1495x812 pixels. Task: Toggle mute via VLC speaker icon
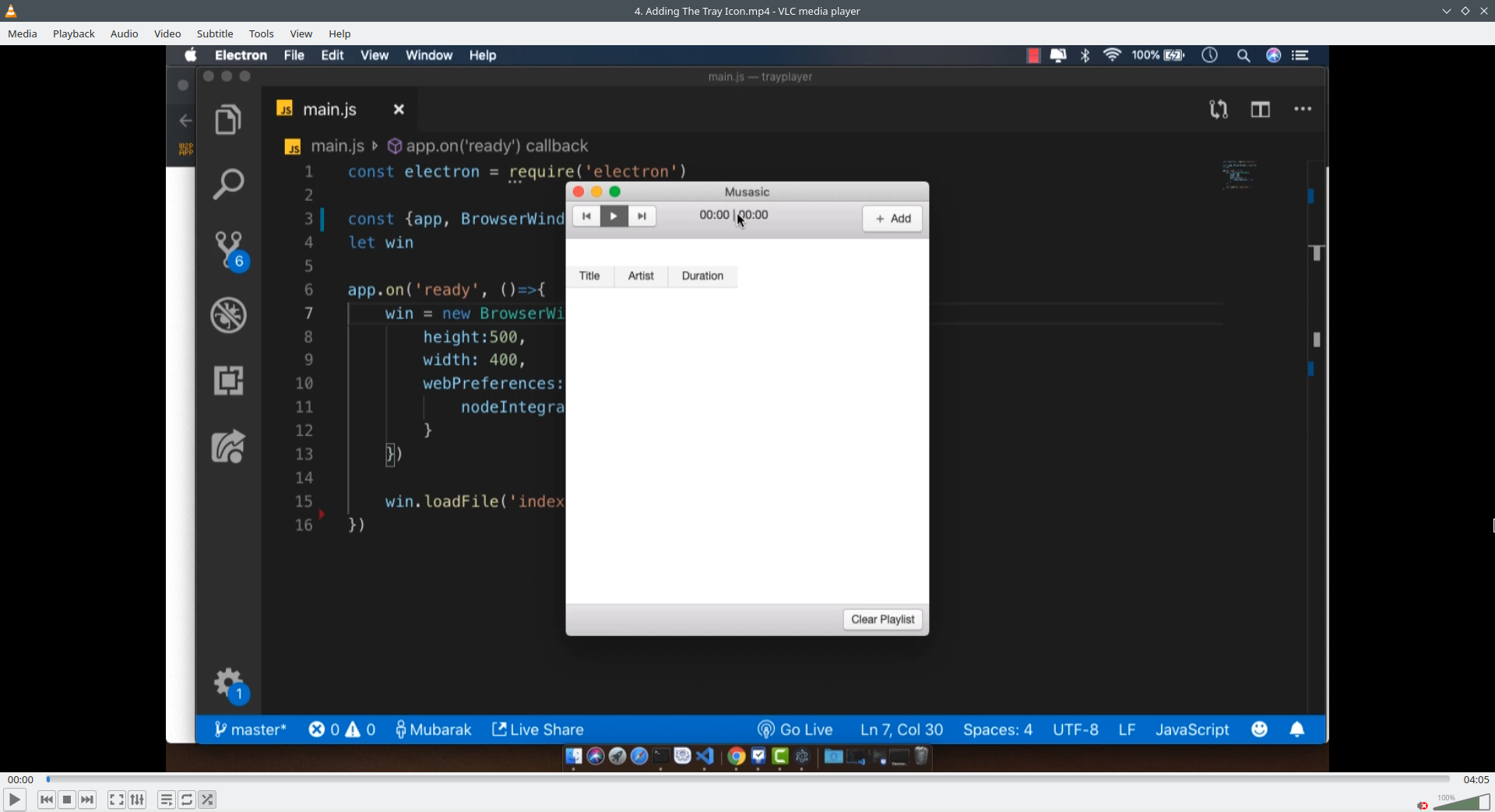1423,805
